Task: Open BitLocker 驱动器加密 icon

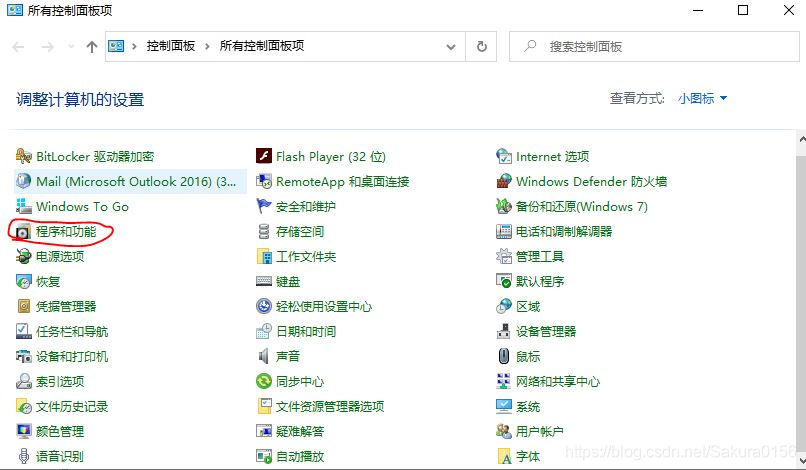Action: point(24,156)
